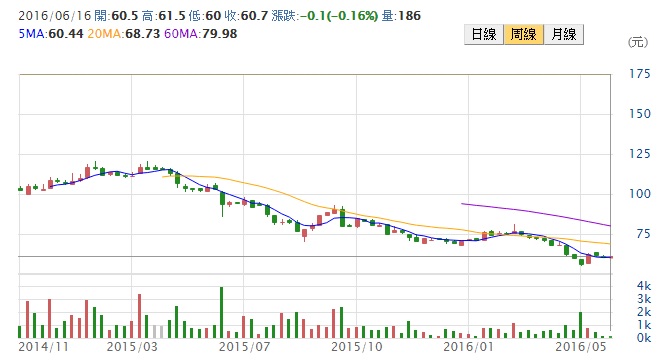The image size is (670, 361).
Task: Click the 100 price axis label
Action: pyautogui.click(x=639, y=194)
